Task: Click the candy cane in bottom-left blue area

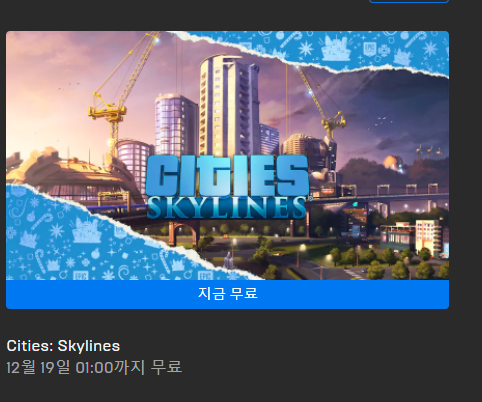Action: (x=41, y=260)
